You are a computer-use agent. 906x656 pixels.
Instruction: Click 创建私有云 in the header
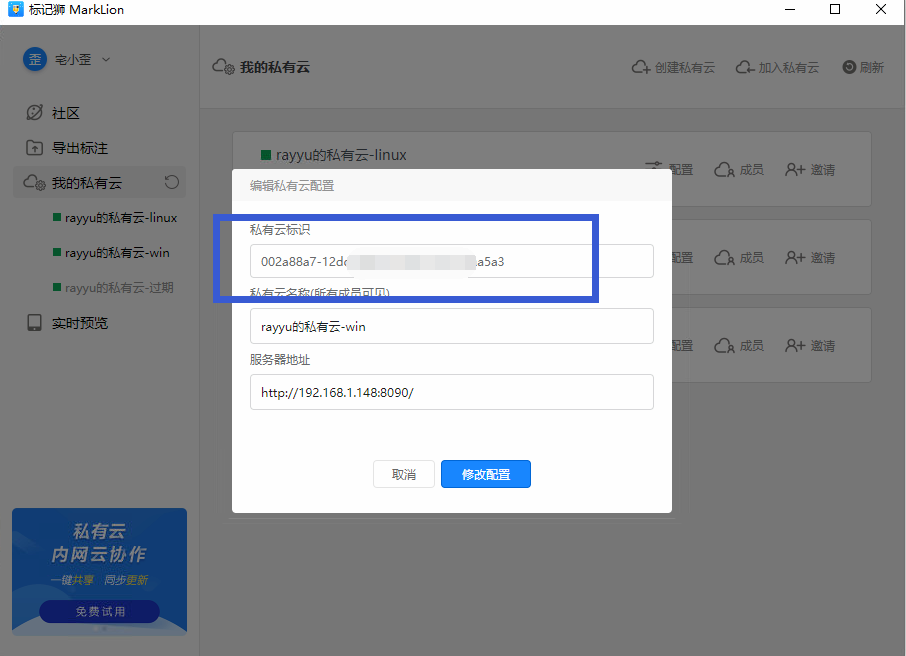673,68
